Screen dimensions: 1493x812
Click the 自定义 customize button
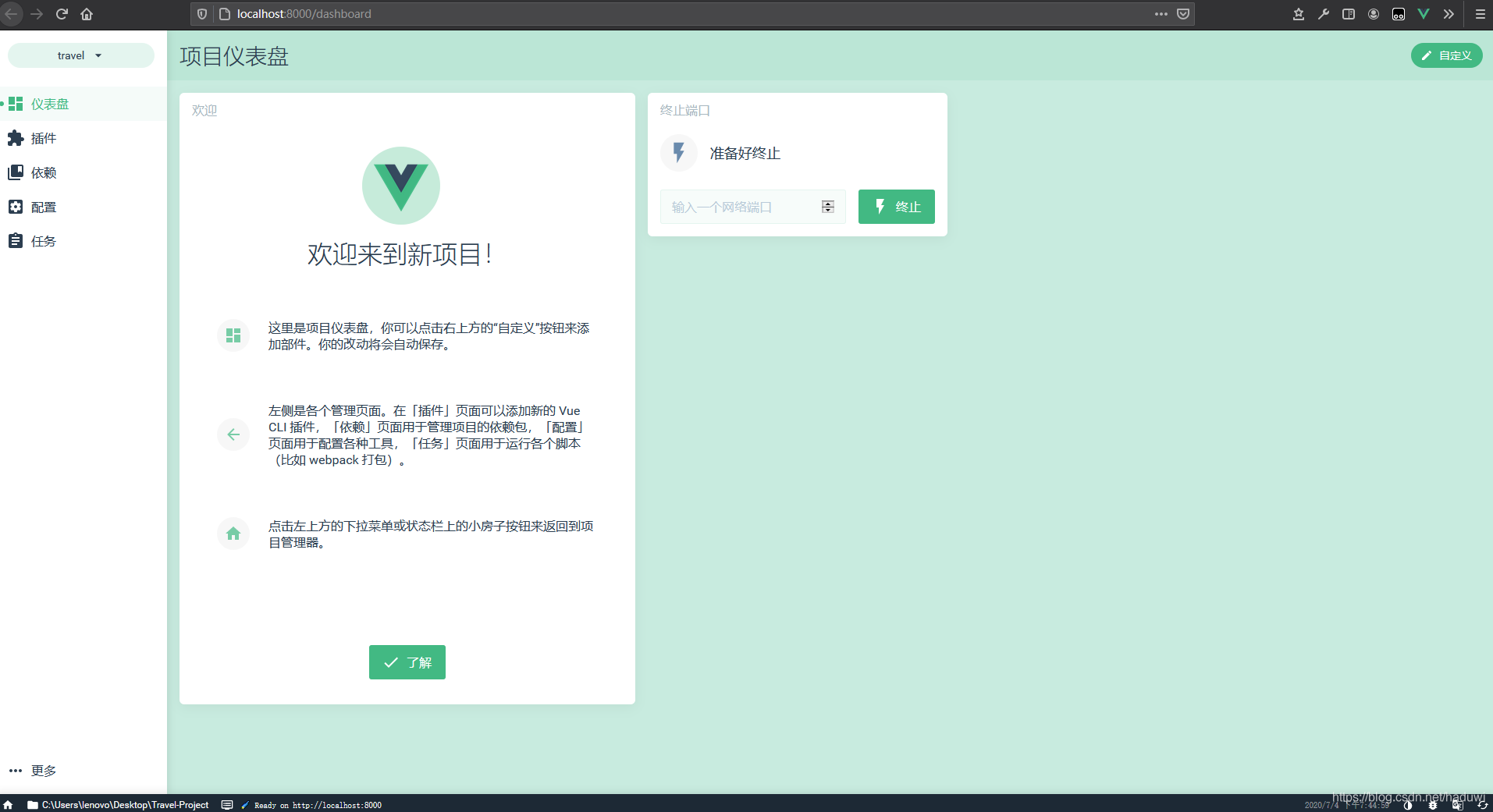(x=1446, y=55)
